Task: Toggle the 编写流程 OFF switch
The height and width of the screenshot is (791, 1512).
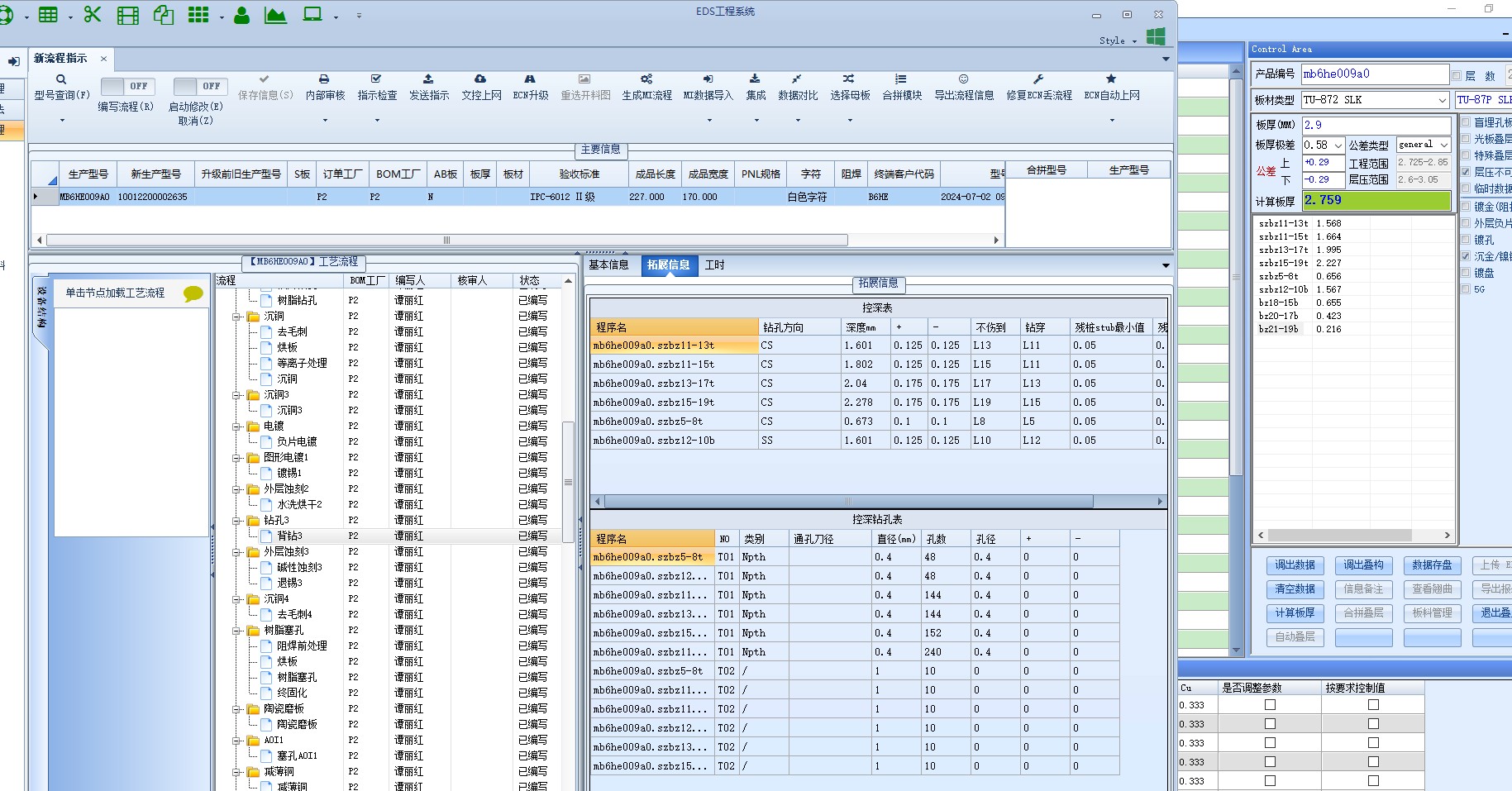Action: point(126,86)
